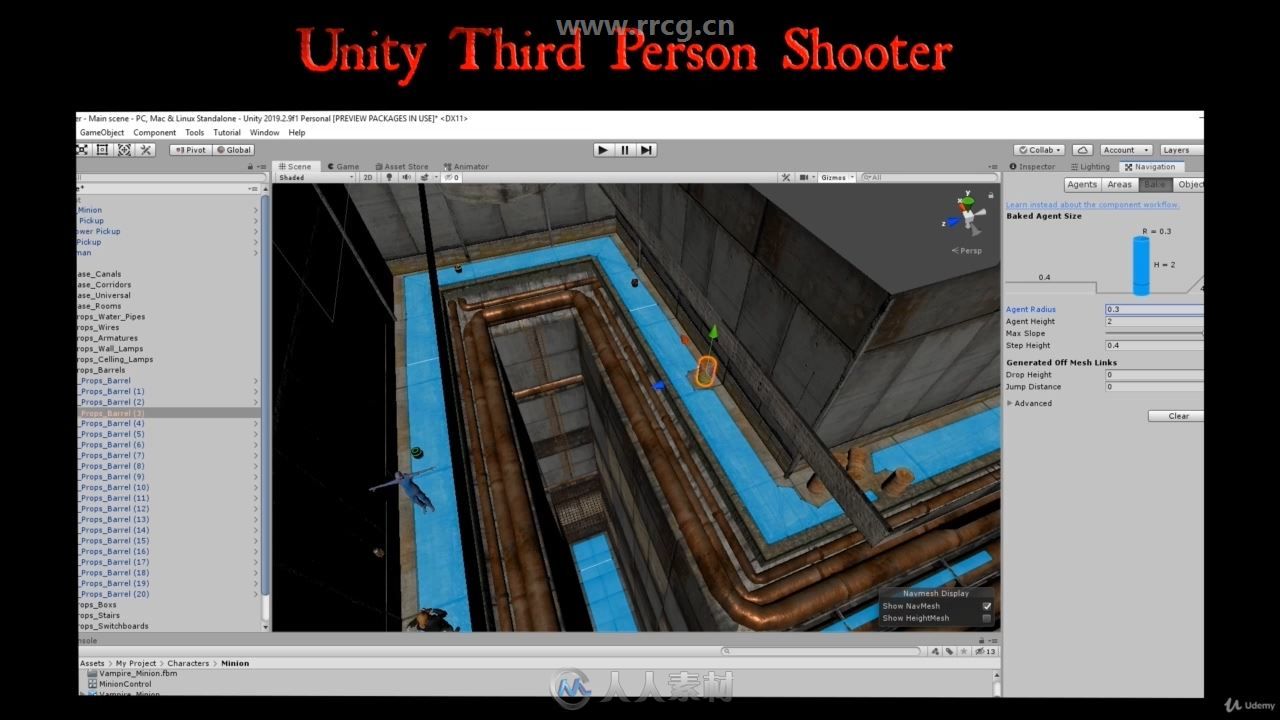The height and width of the screenshot is (720, 1280).
Task: Open the Help menu
Action: point(297,132)
